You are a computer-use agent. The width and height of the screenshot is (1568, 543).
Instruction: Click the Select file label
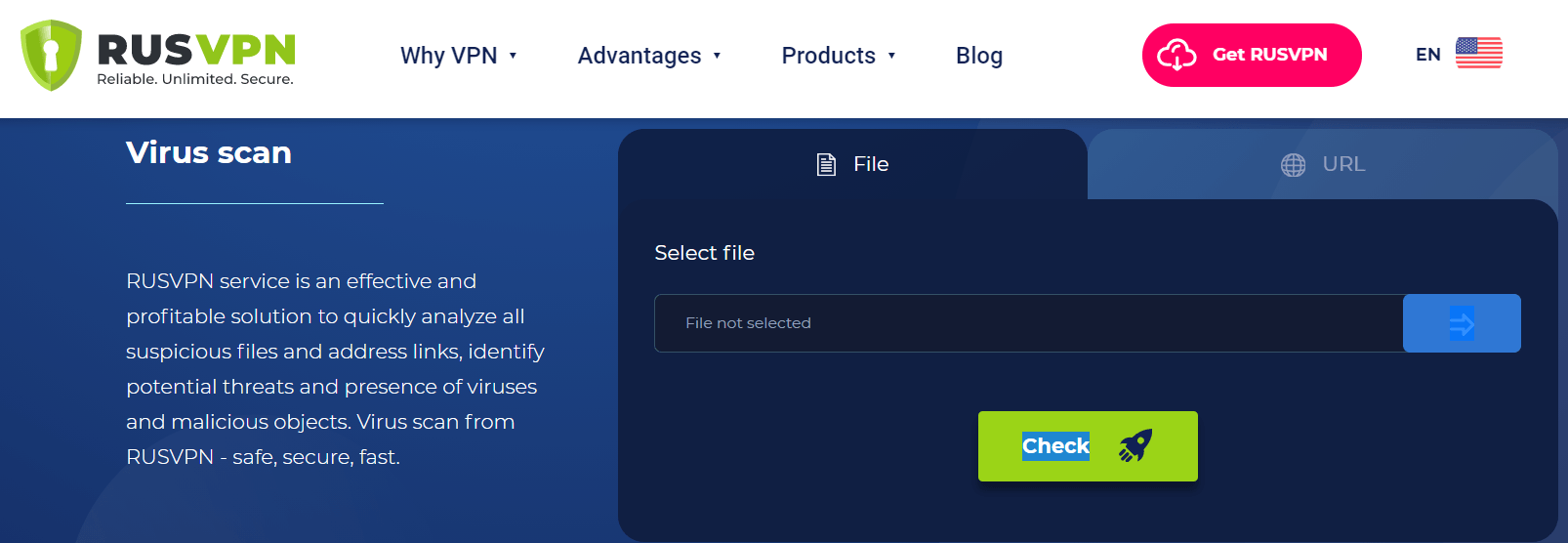pyautogui.click(x=704, y=253)
